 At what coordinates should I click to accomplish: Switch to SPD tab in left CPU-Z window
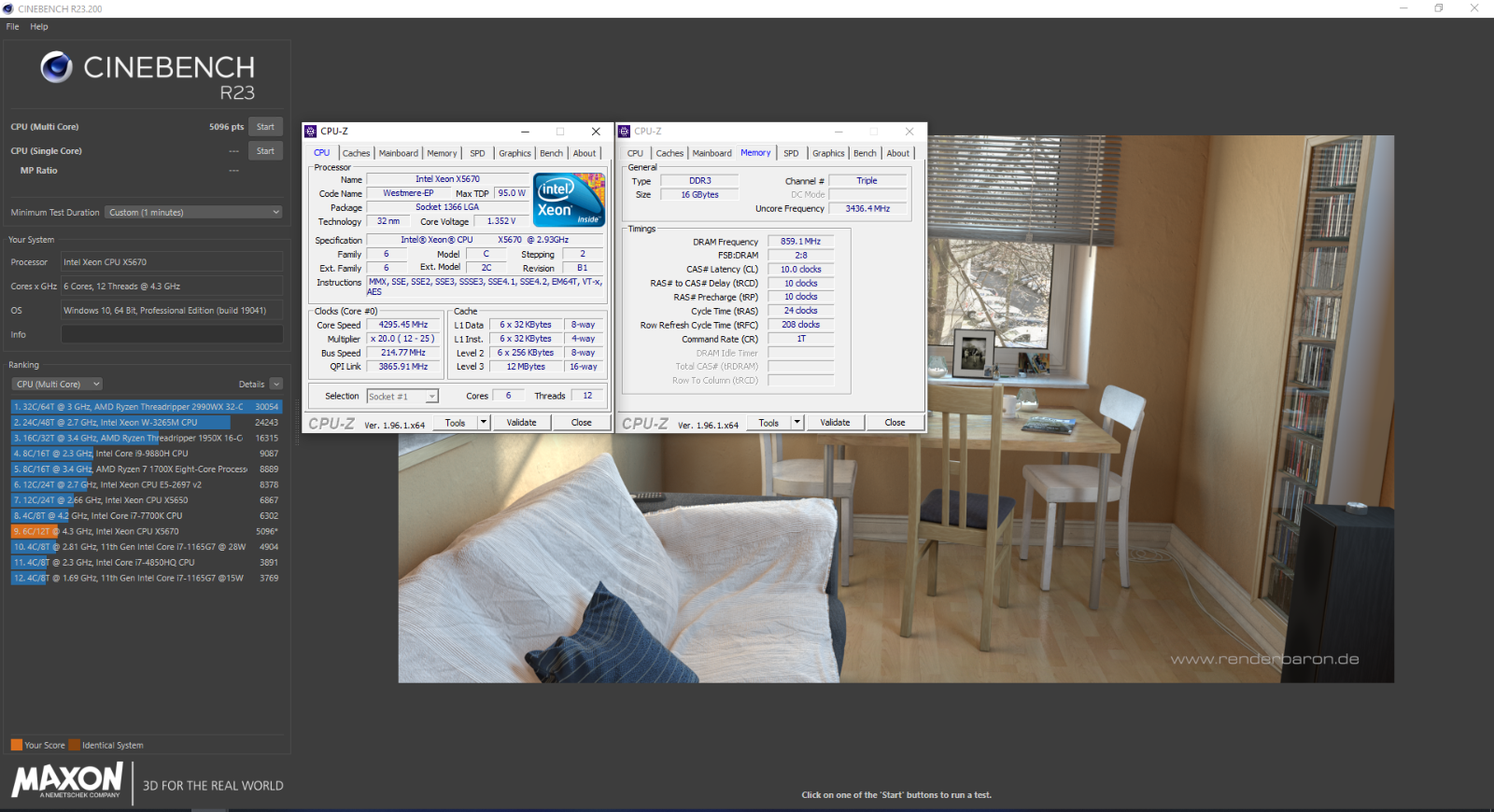477,153
